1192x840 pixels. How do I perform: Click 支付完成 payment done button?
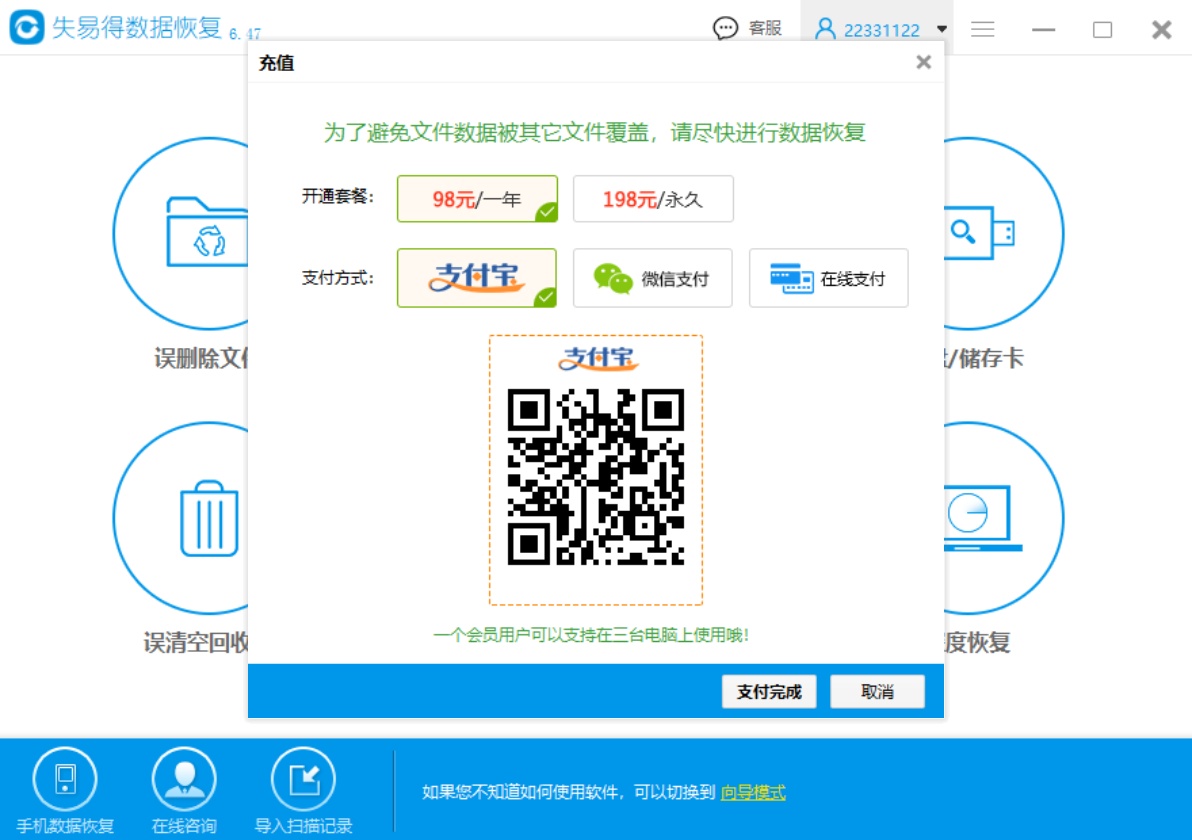tap(769, 692)
